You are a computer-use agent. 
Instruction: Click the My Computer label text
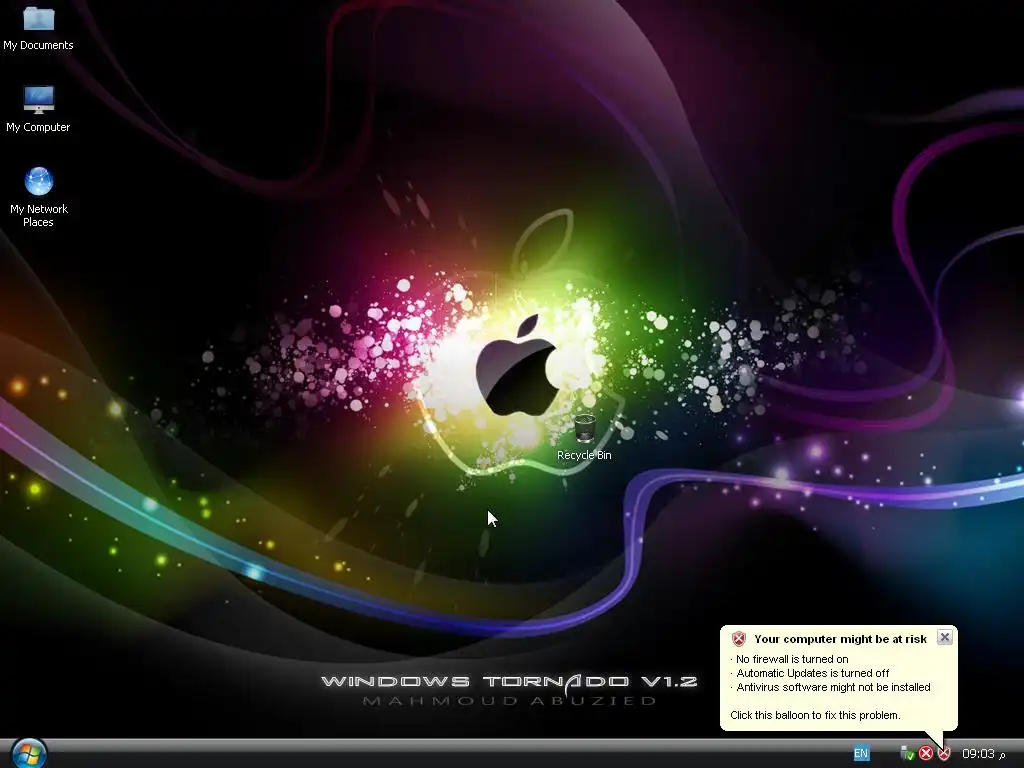(39, 127)
